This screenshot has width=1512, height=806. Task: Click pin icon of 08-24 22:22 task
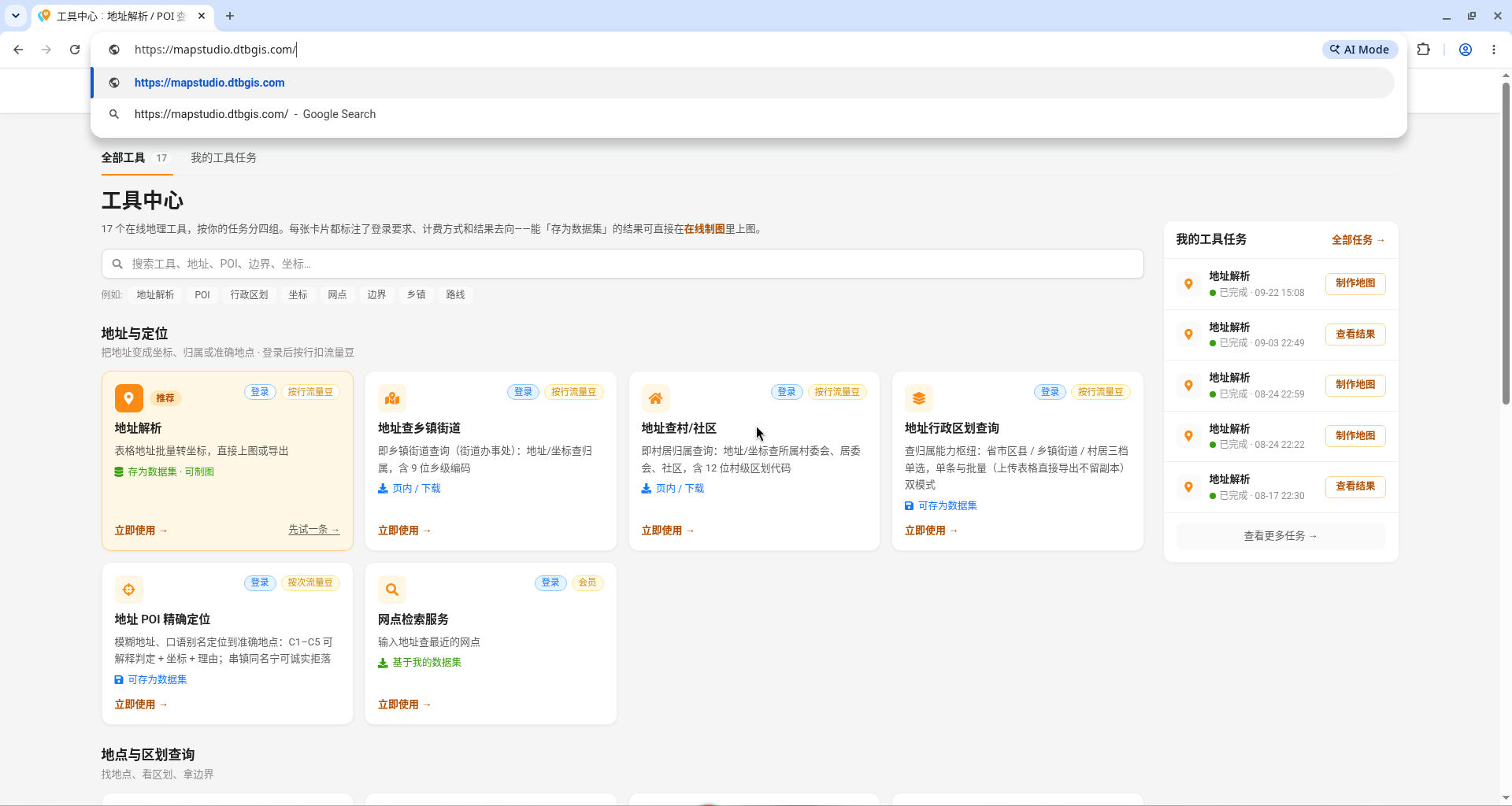1188,436
